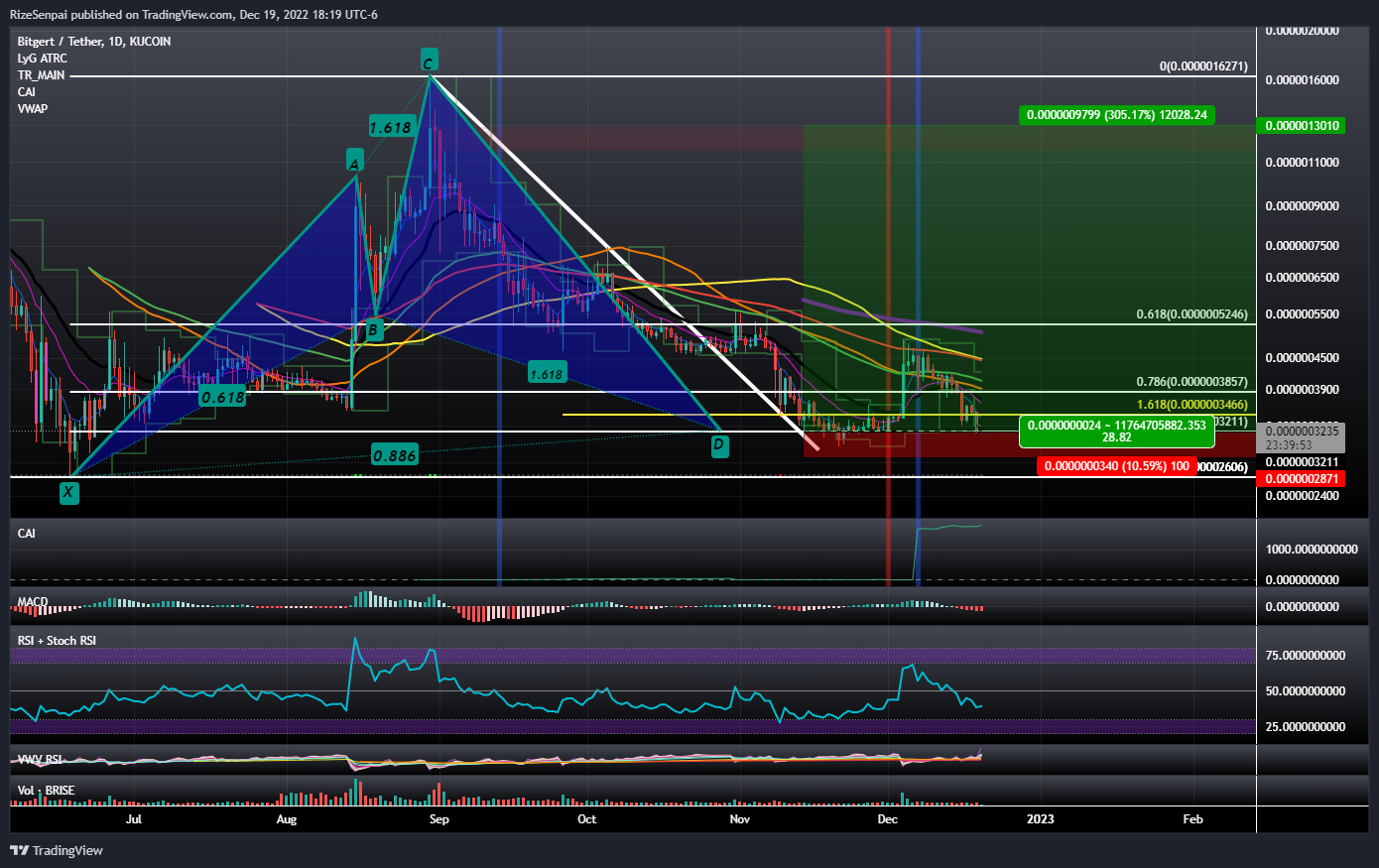Click the 0.618 ratio label on XA leg
Screen dimensions: 1379x868
pyautogui.click(x=222, y=397)
